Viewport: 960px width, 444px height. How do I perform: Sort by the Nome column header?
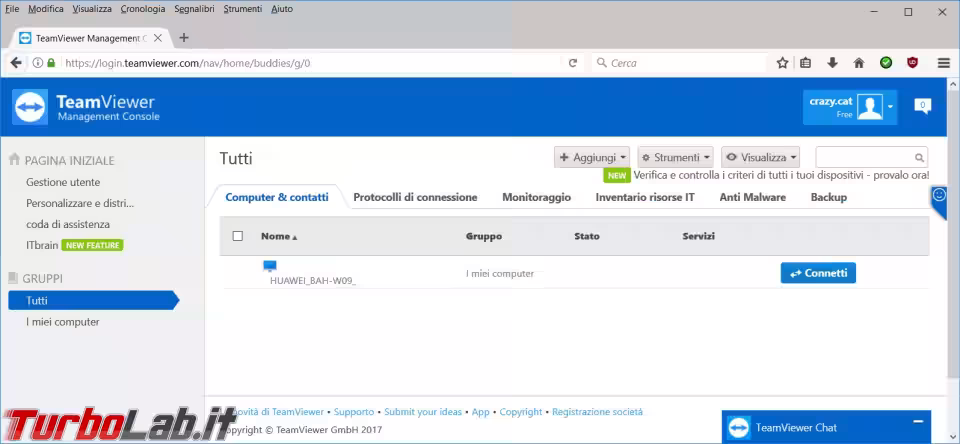coord(279,236)
